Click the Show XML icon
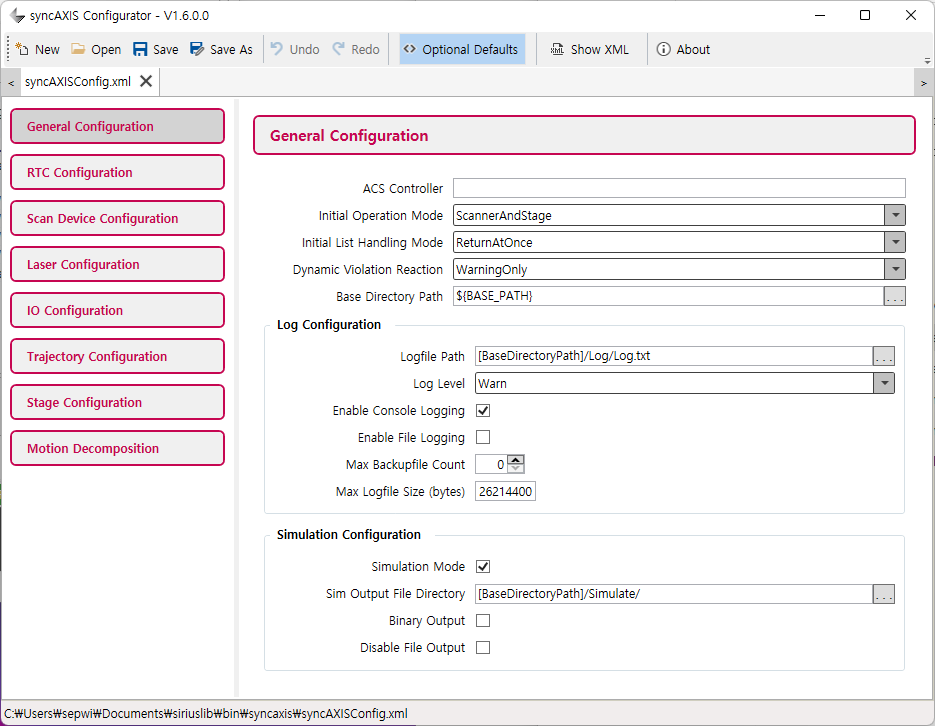935x726 pixels. tap(557, 49)
